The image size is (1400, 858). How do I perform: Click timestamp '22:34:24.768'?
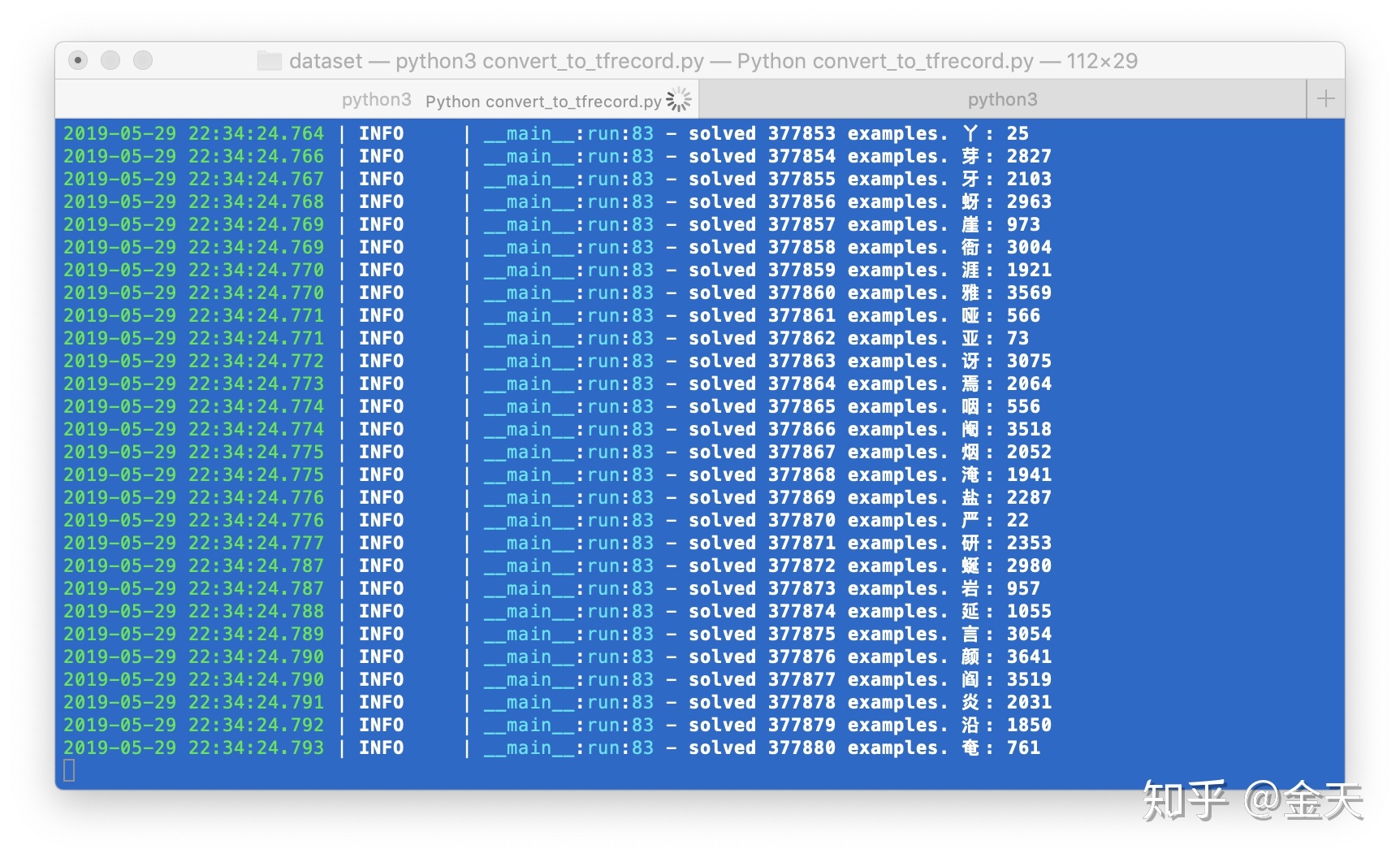pos(256,201)
